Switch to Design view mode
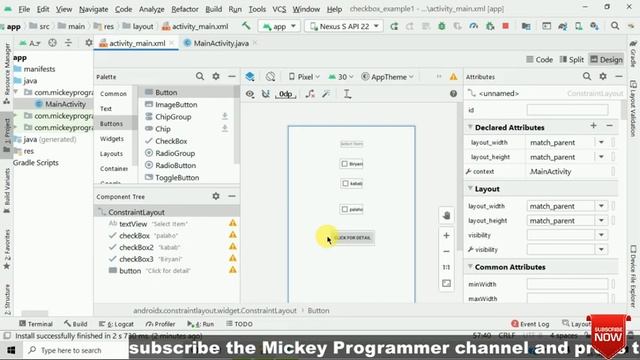 [607, 60]
